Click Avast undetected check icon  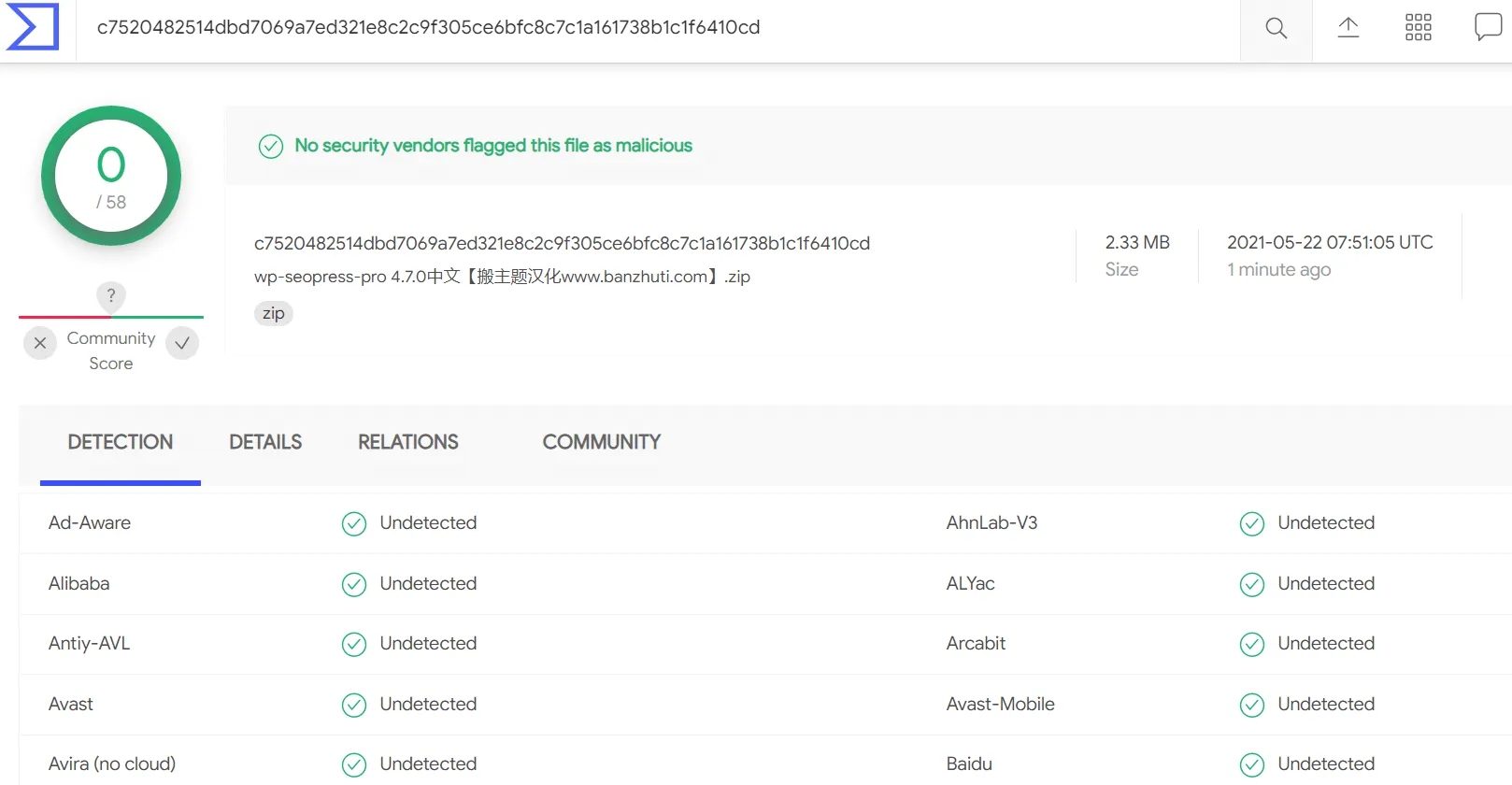click(354, 705)
